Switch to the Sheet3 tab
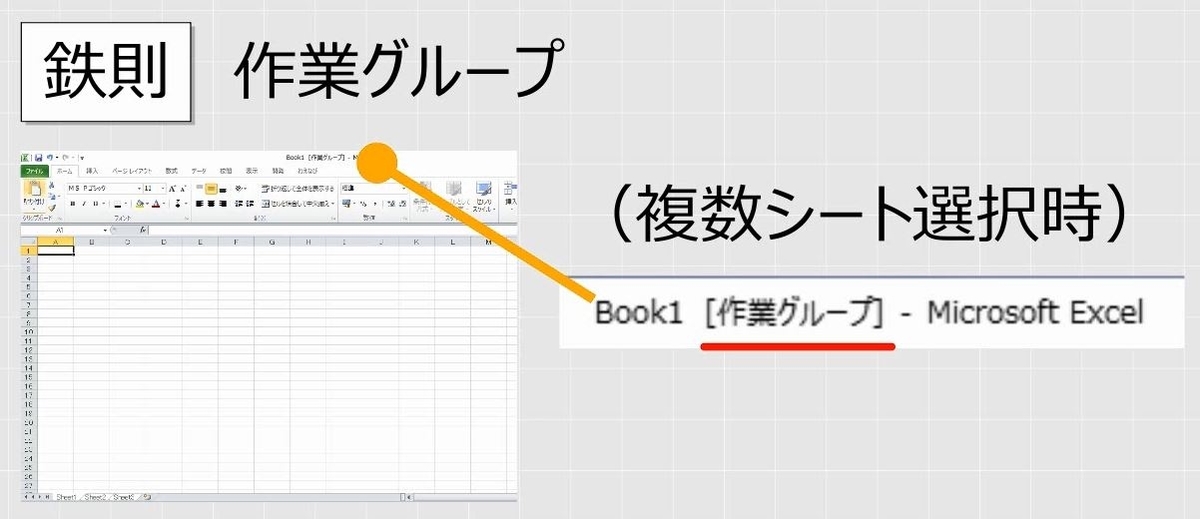 [123, 497]
